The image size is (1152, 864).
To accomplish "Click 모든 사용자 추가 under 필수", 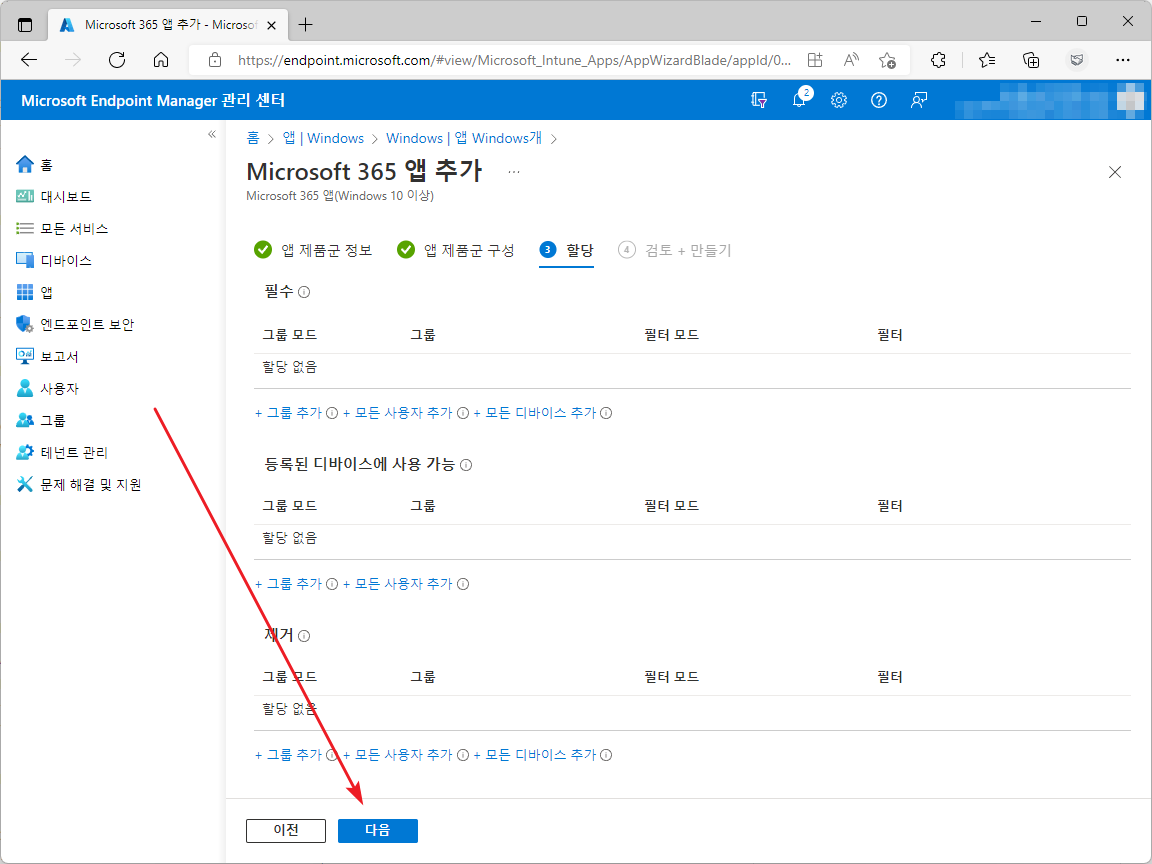I will 397,413.
